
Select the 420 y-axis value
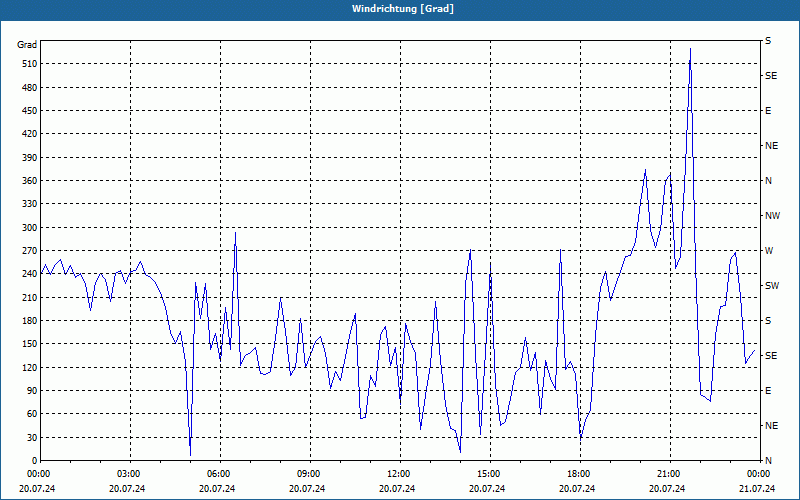29,134
